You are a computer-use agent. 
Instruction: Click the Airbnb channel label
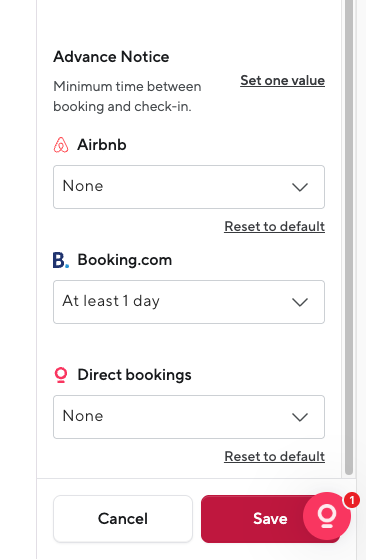click(x=102, y=145)
